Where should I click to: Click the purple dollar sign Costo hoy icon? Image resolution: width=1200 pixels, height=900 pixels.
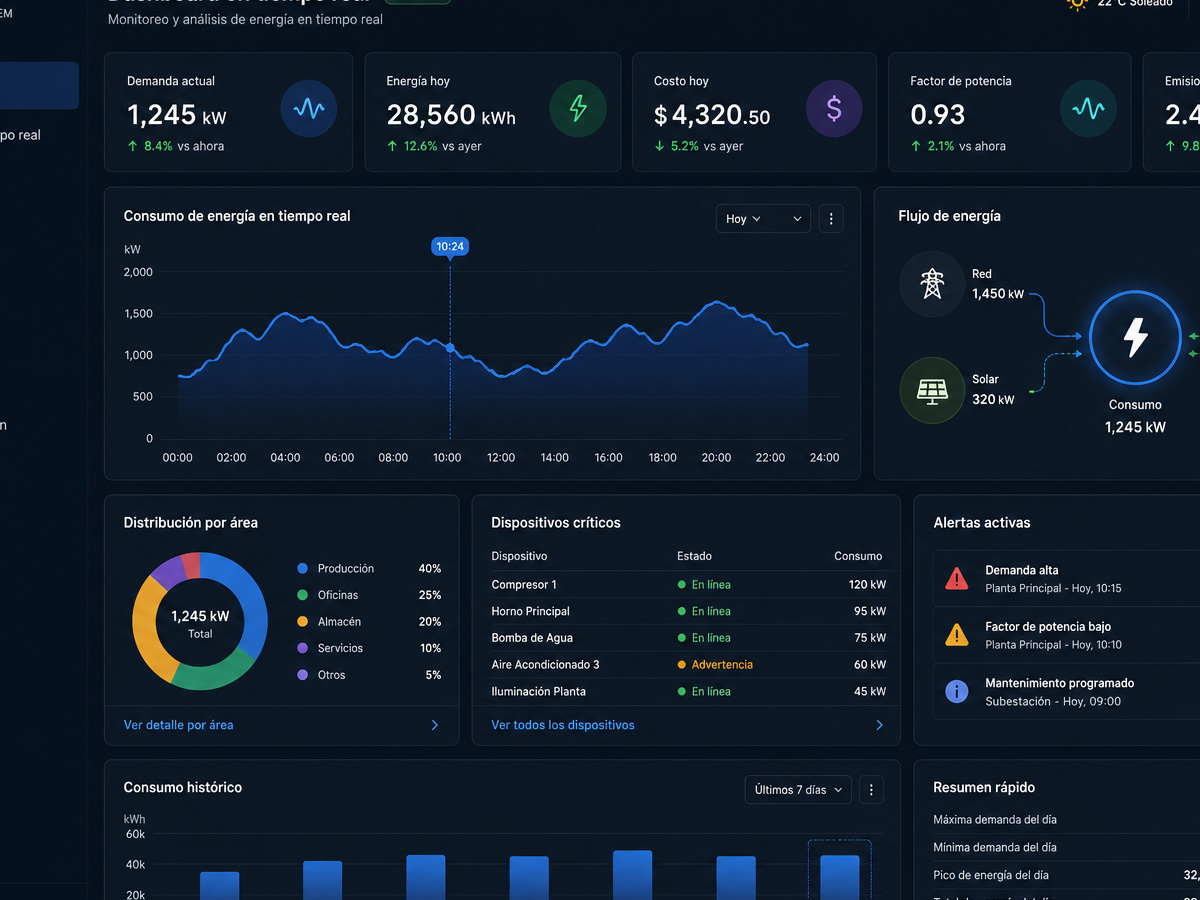[x=834, y=109]
